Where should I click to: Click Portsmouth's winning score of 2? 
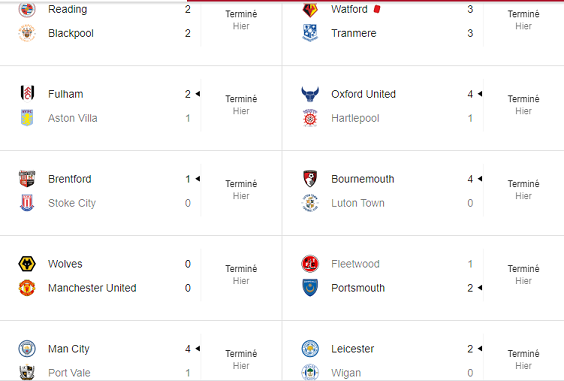point(470,288)
